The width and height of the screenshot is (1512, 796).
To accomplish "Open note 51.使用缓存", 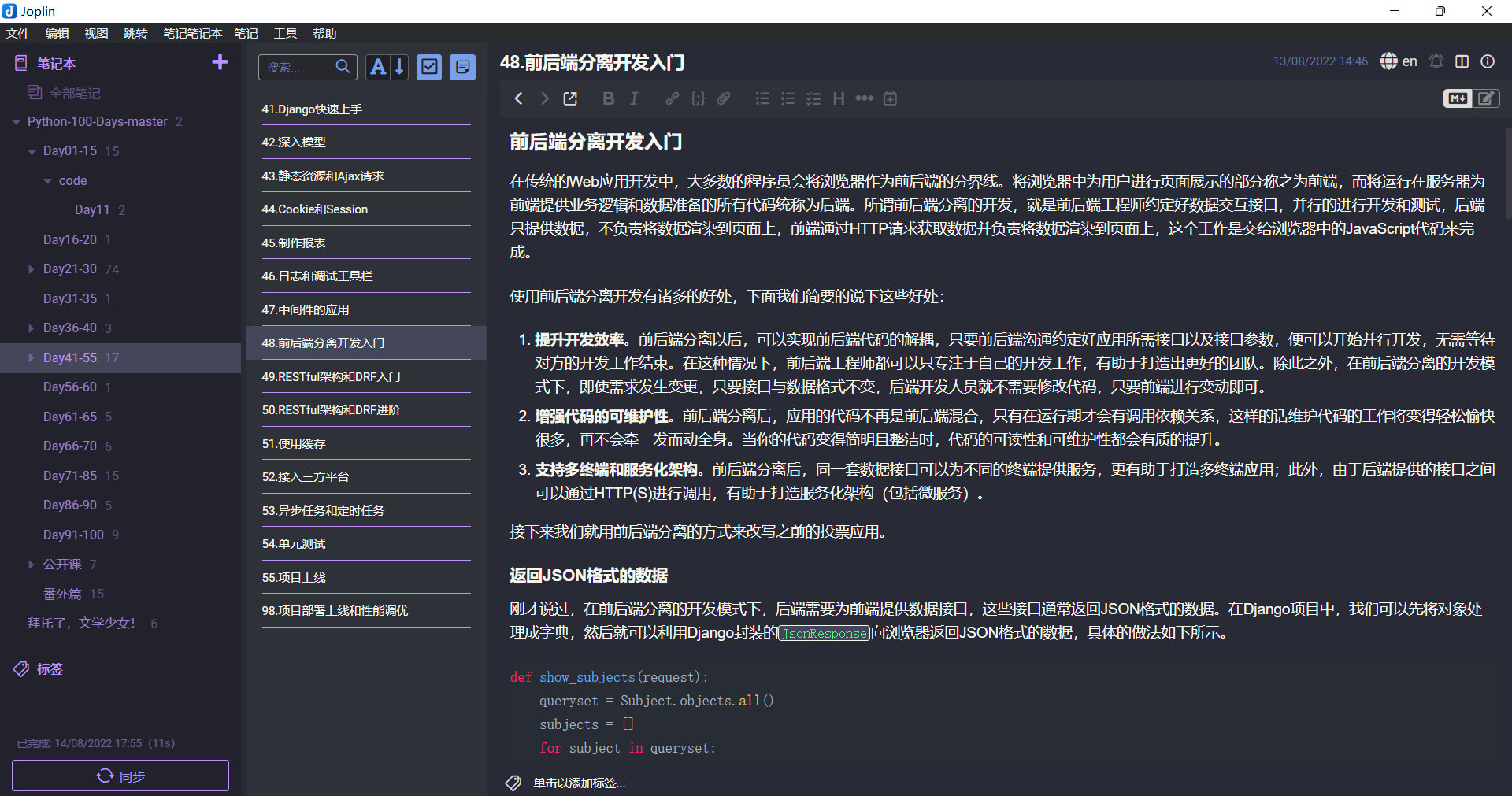I will click(x=366, y=443).
